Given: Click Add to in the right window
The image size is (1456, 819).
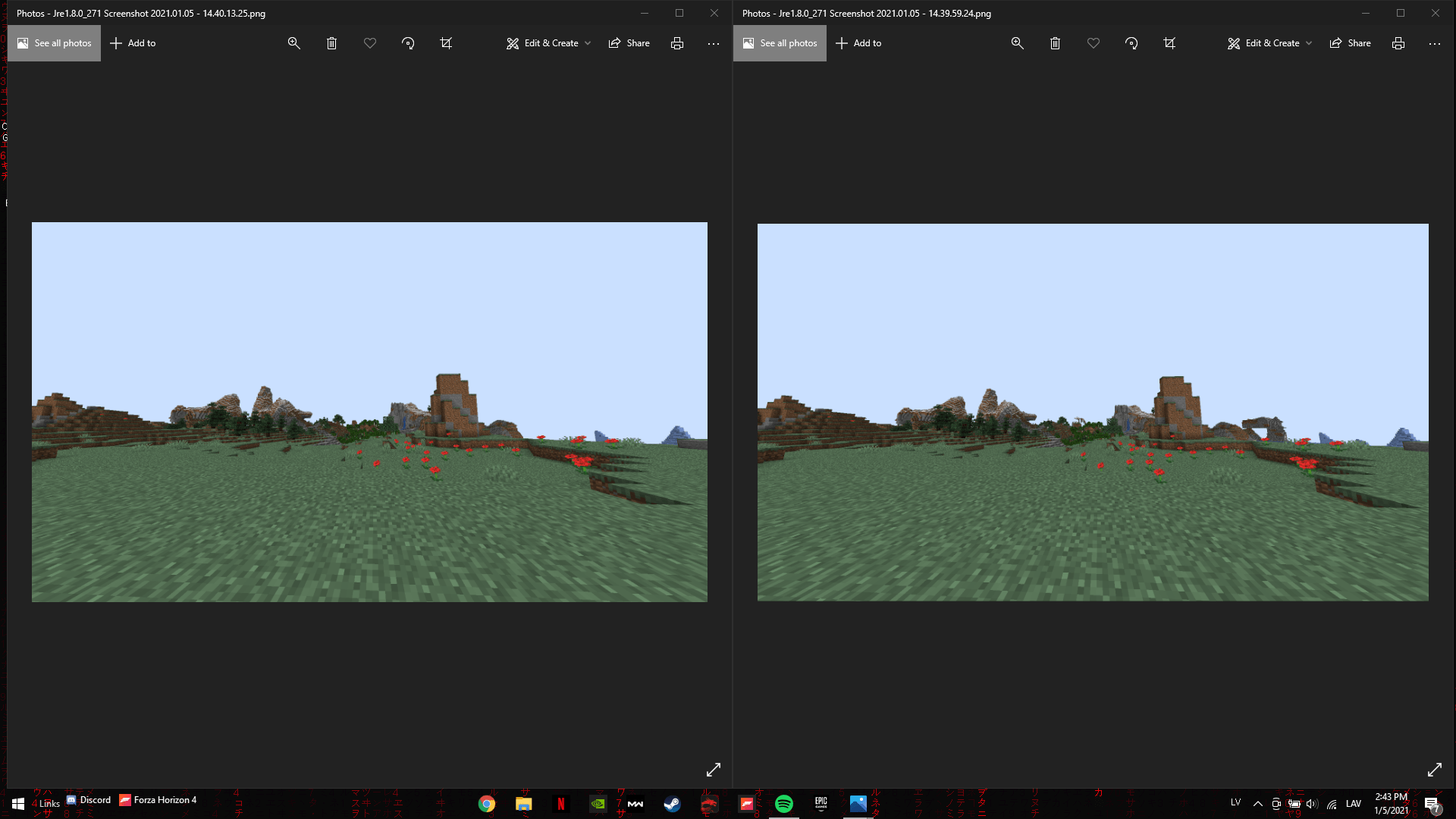Looking at the screenshot, I should [858, 43].
